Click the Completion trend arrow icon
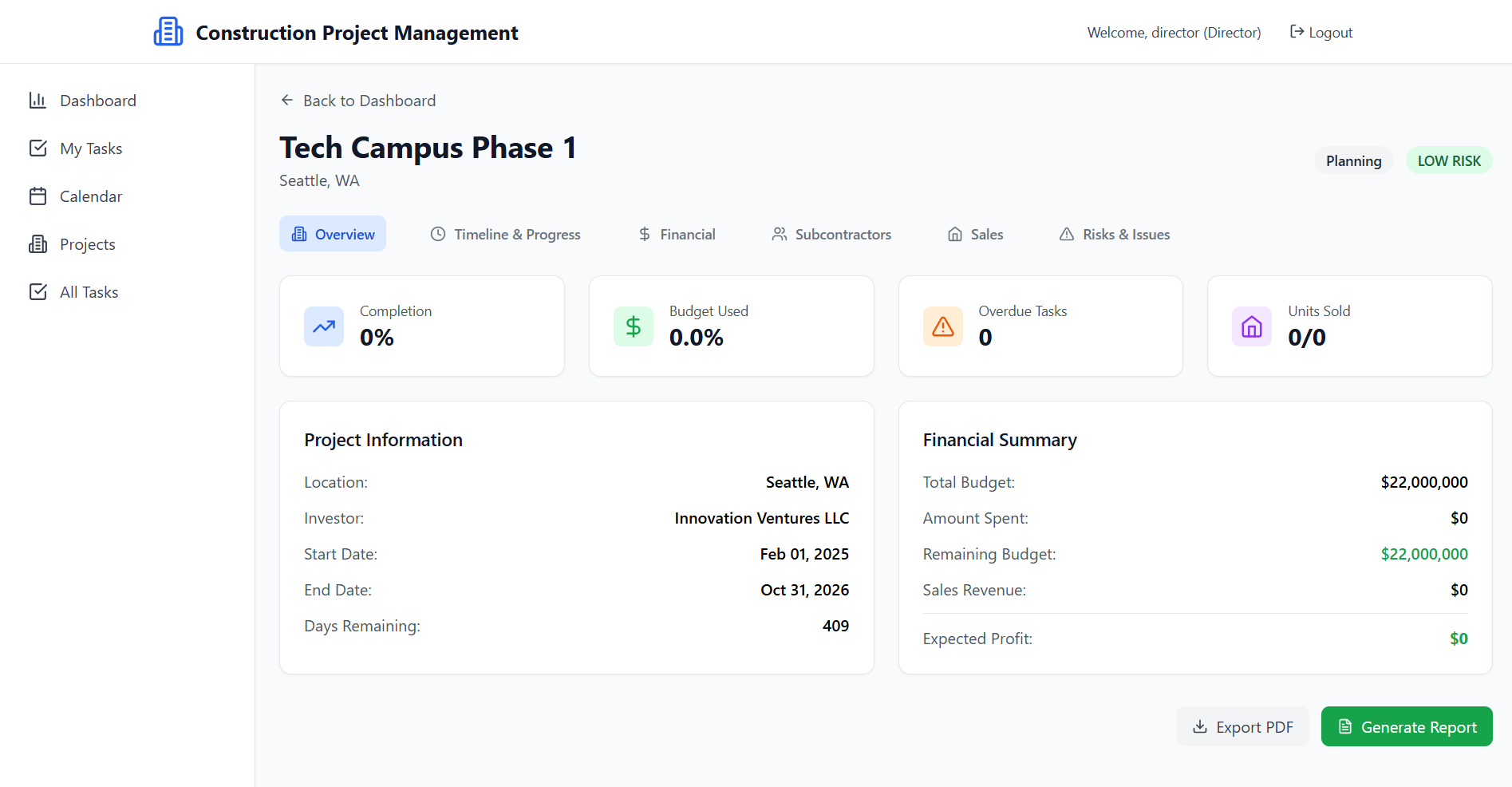The height and width of the screenshot is (787, 1512). [324, 326]
